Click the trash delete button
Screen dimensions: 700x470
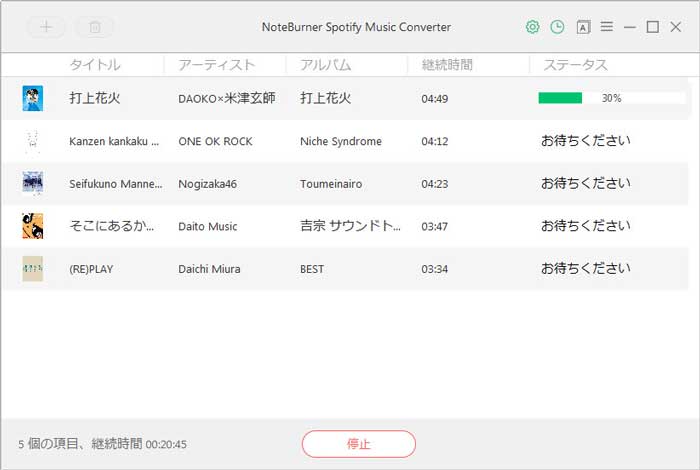[x=95, y=27]
